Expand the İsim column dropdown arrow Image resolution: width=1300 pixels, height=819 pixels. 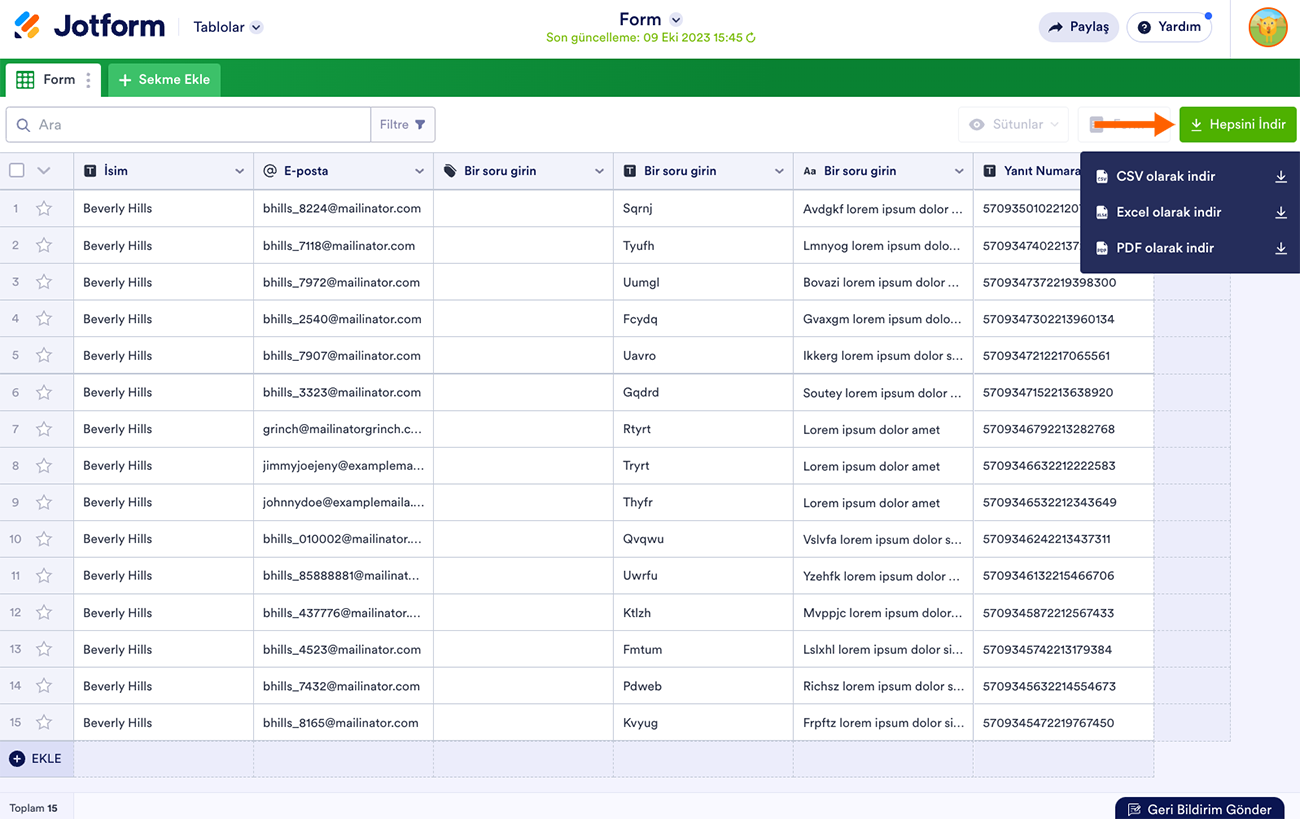pos(239,171)
